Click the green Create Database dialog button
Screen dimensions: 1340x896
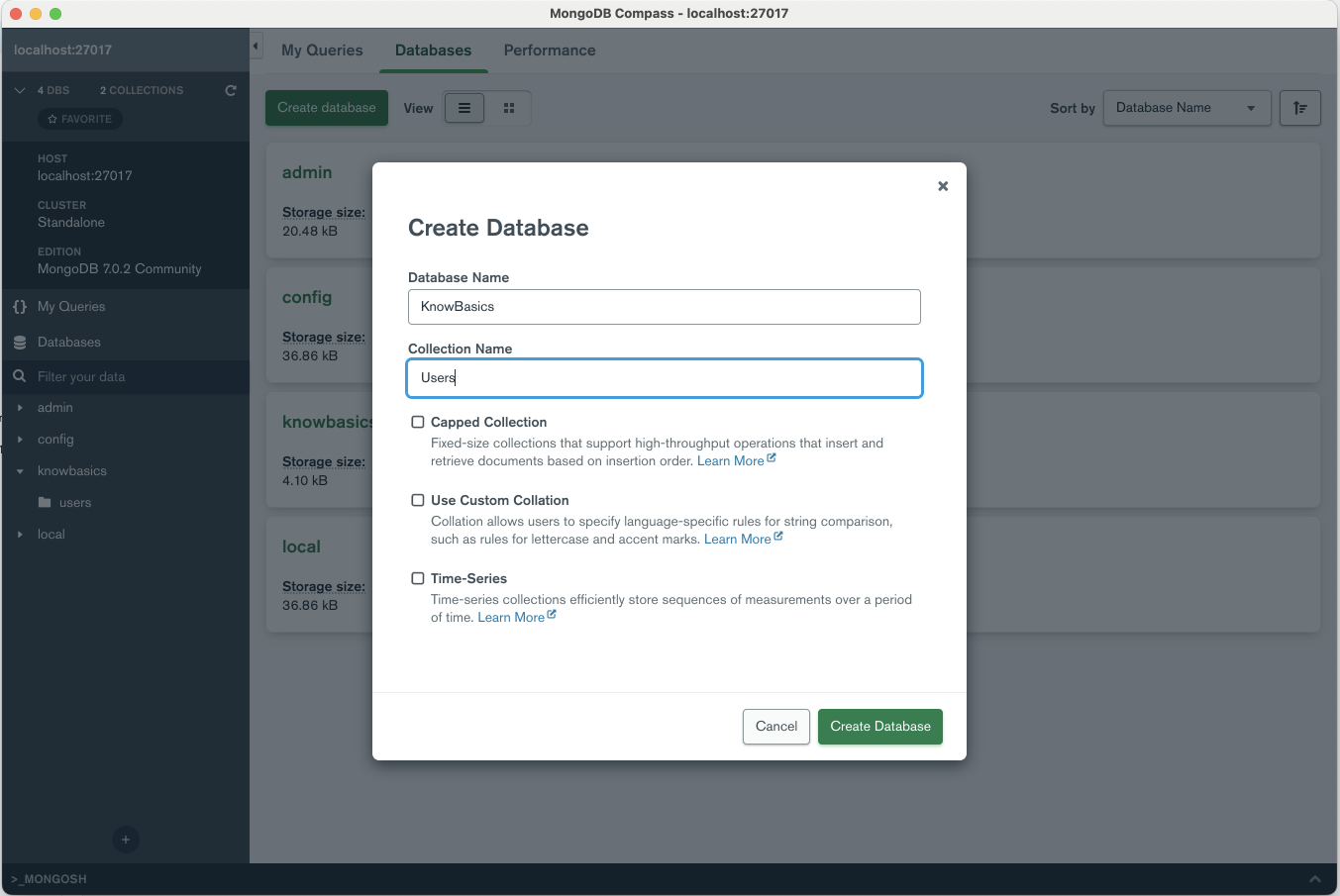(880, 727)
